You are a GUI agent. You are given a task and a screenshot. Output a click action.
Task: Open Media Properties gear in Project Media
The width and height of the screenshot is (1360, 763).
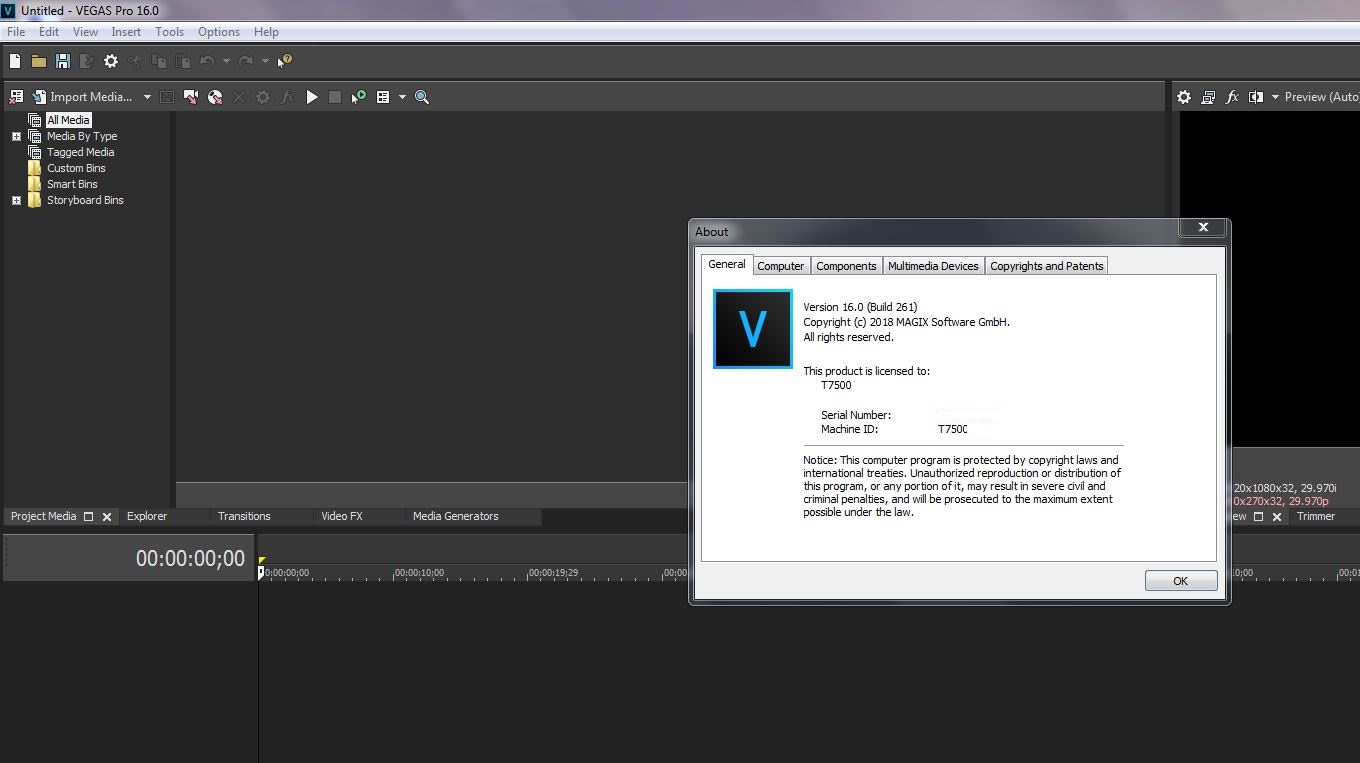point(263,97)
